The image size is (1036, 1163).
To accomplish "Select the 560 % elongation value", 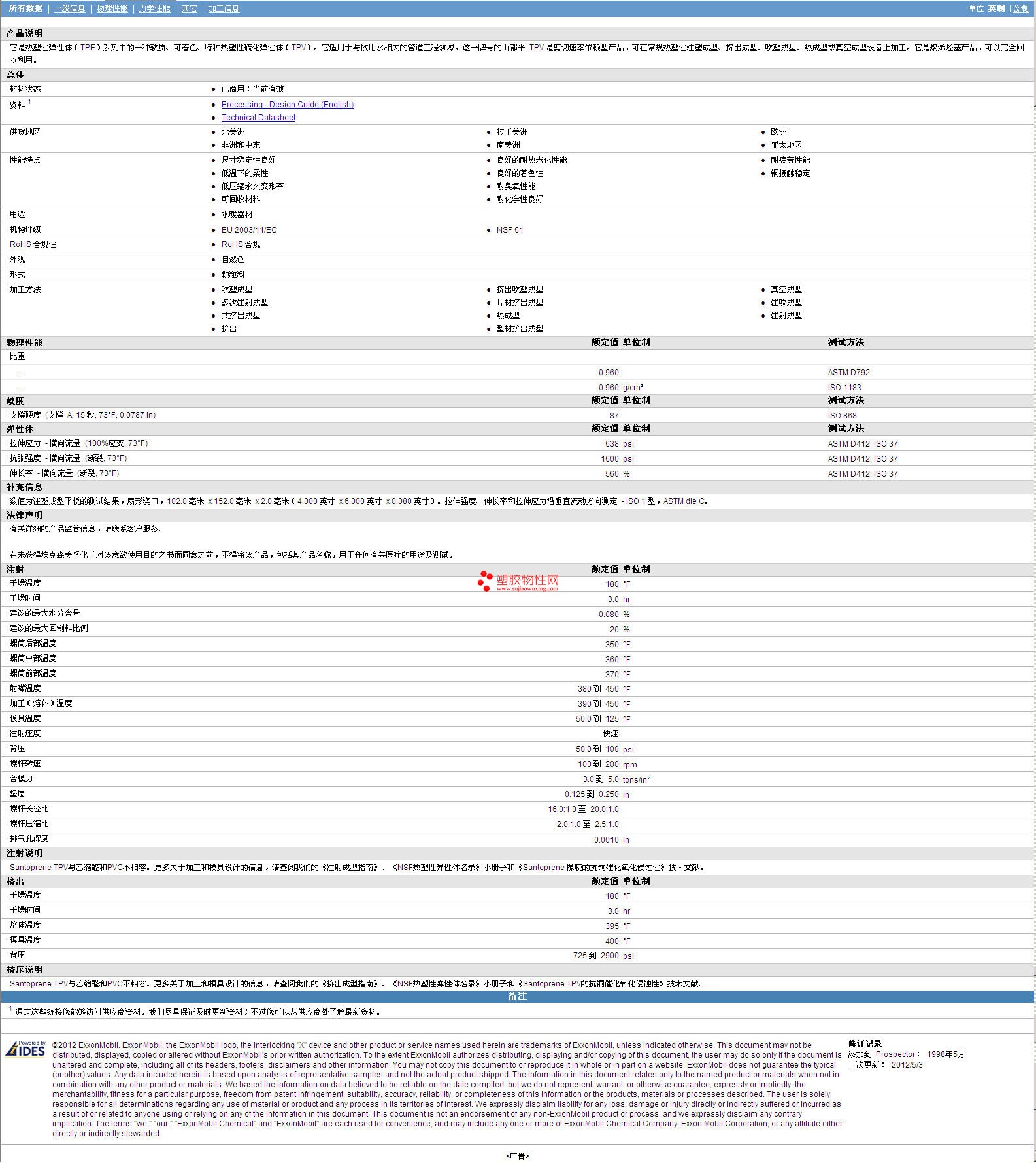I will (x=618, y=474).
